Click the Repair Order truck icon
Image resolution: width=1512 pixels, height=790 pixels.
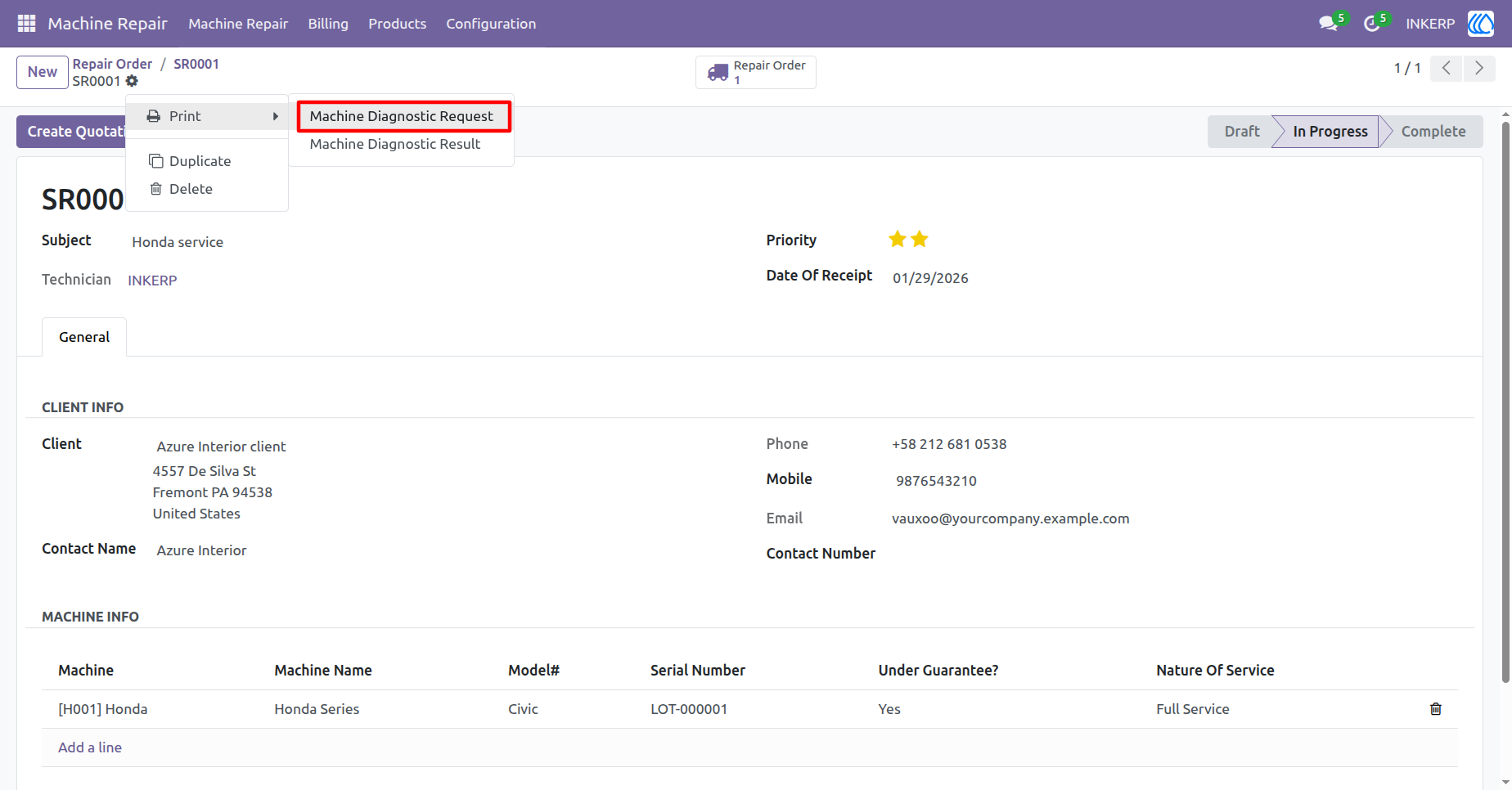click(x=718, y=73)
